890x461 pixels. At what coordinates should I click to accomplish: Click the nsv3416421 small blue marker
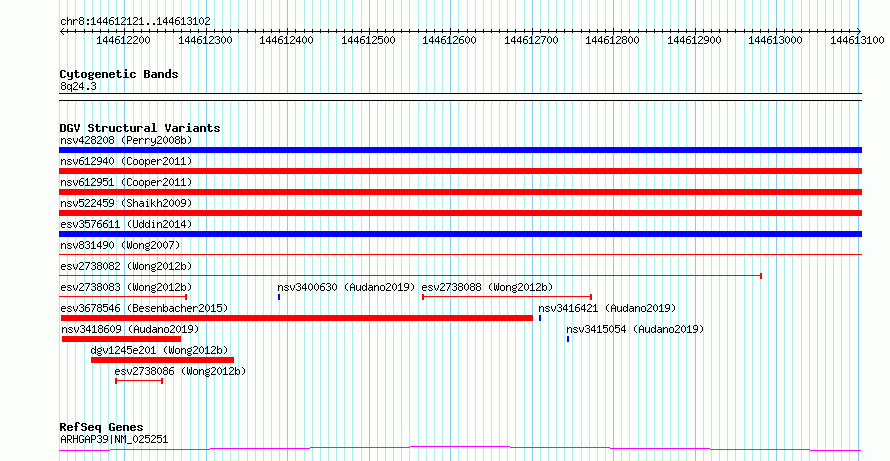[x=540, y=318]
